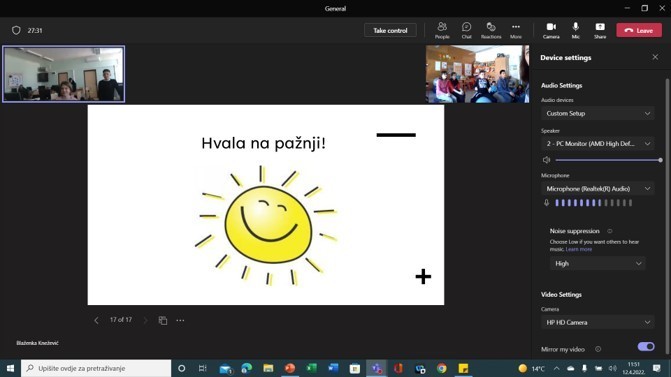Open the People panel
Viewport: 671px width, 377px height.
442,30
